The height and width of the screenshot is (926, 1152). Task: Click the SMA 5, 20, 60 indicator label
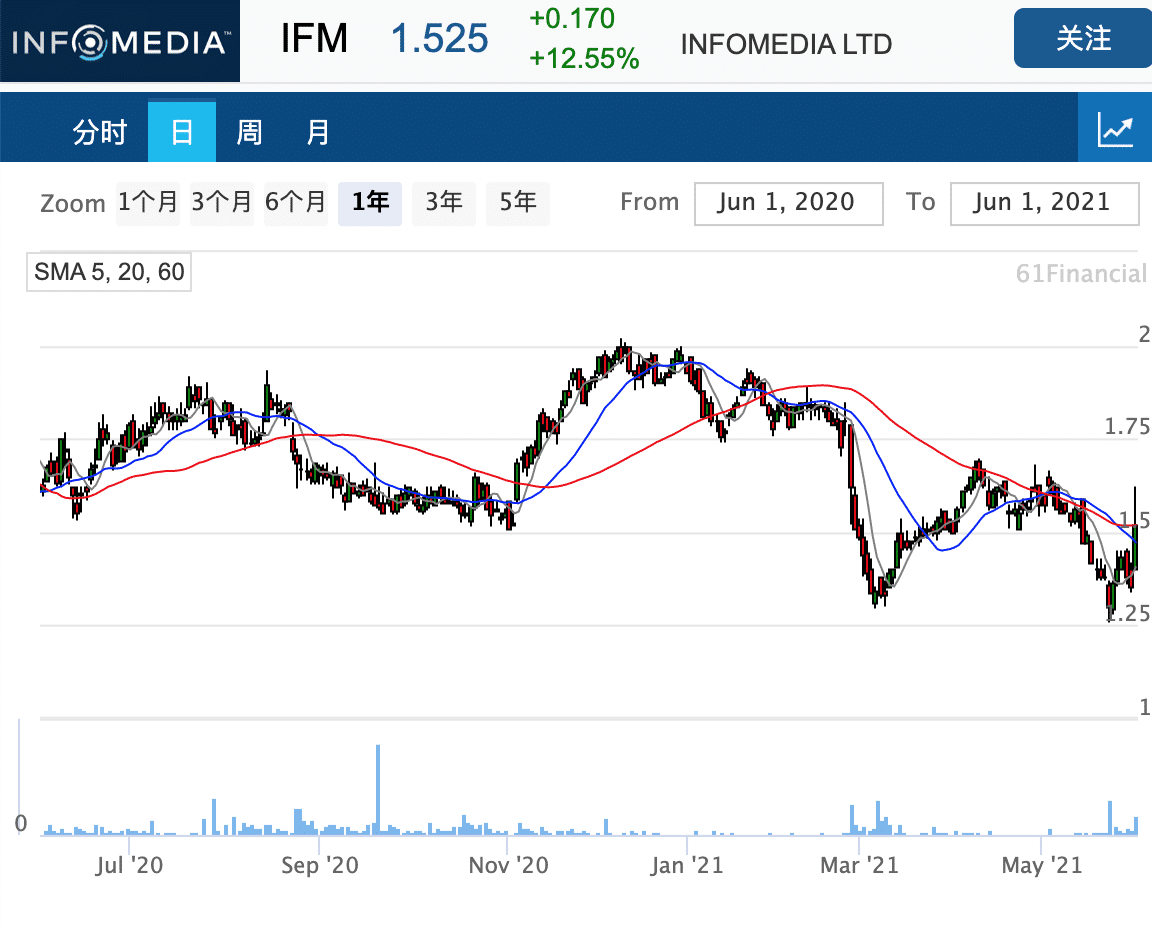pos(109,272)
